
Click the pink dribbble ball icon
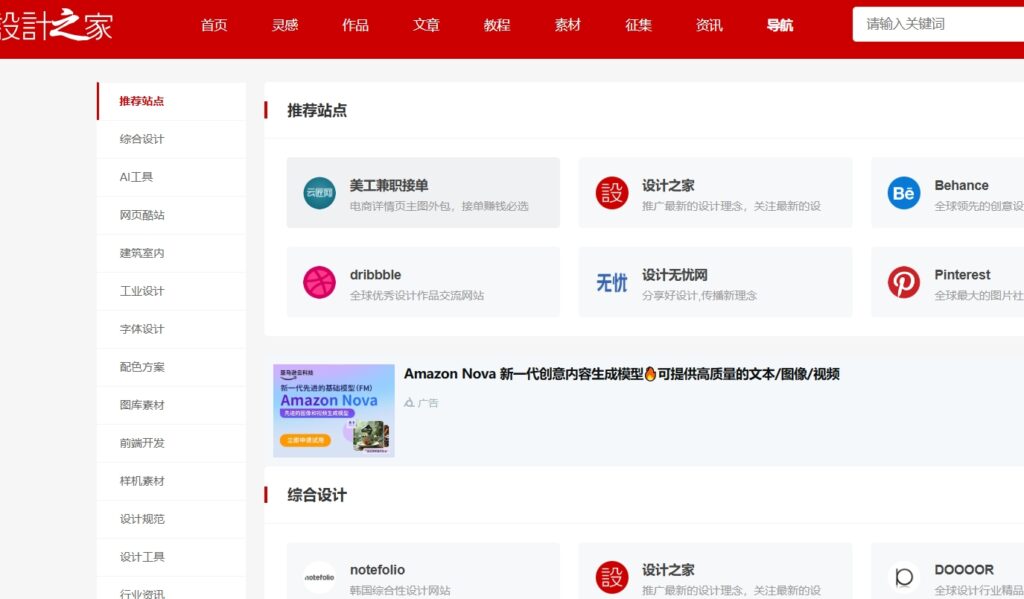coord(319,282)
